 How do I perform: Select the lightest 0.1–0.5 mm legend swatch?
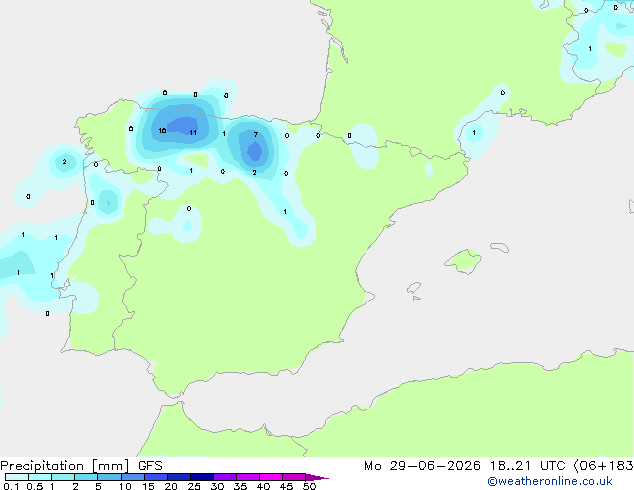pyautogui.click(x=17, y=477)
